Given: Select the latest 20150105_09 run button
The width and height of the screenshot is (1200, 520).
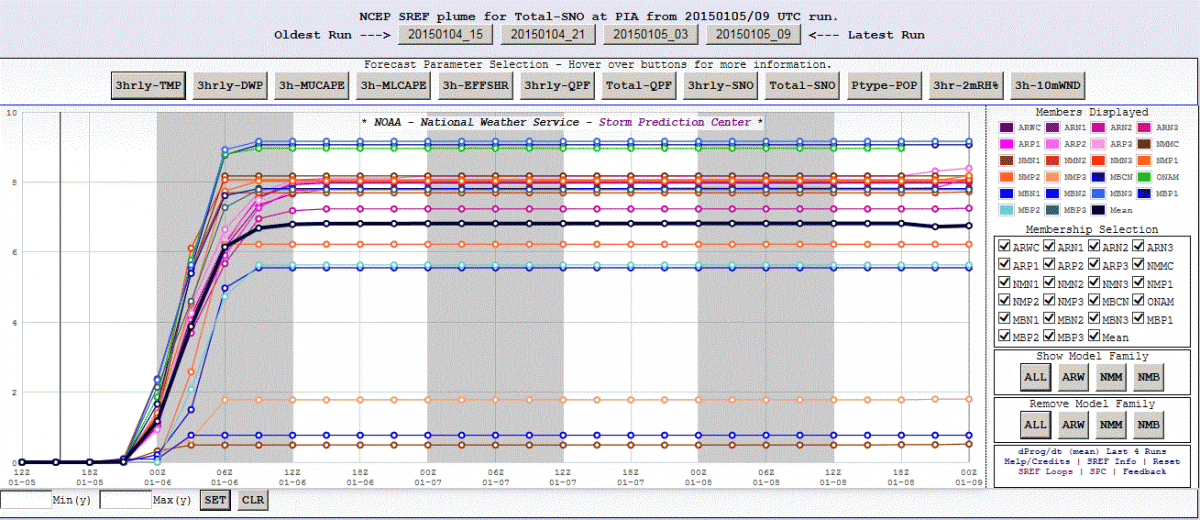Looking at the screenshot, I should pyautogui.click(x=754, y=34).
